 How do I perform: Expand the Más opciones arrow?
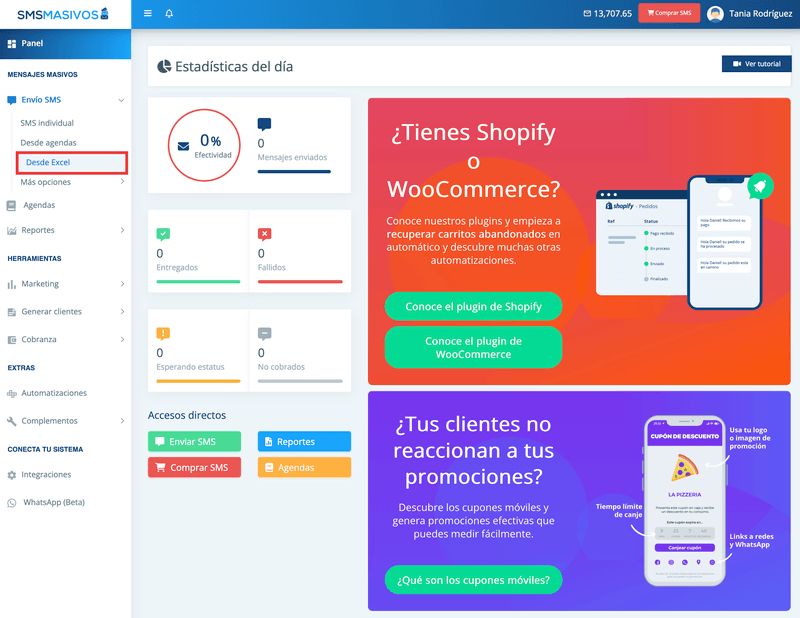(122, 182)
